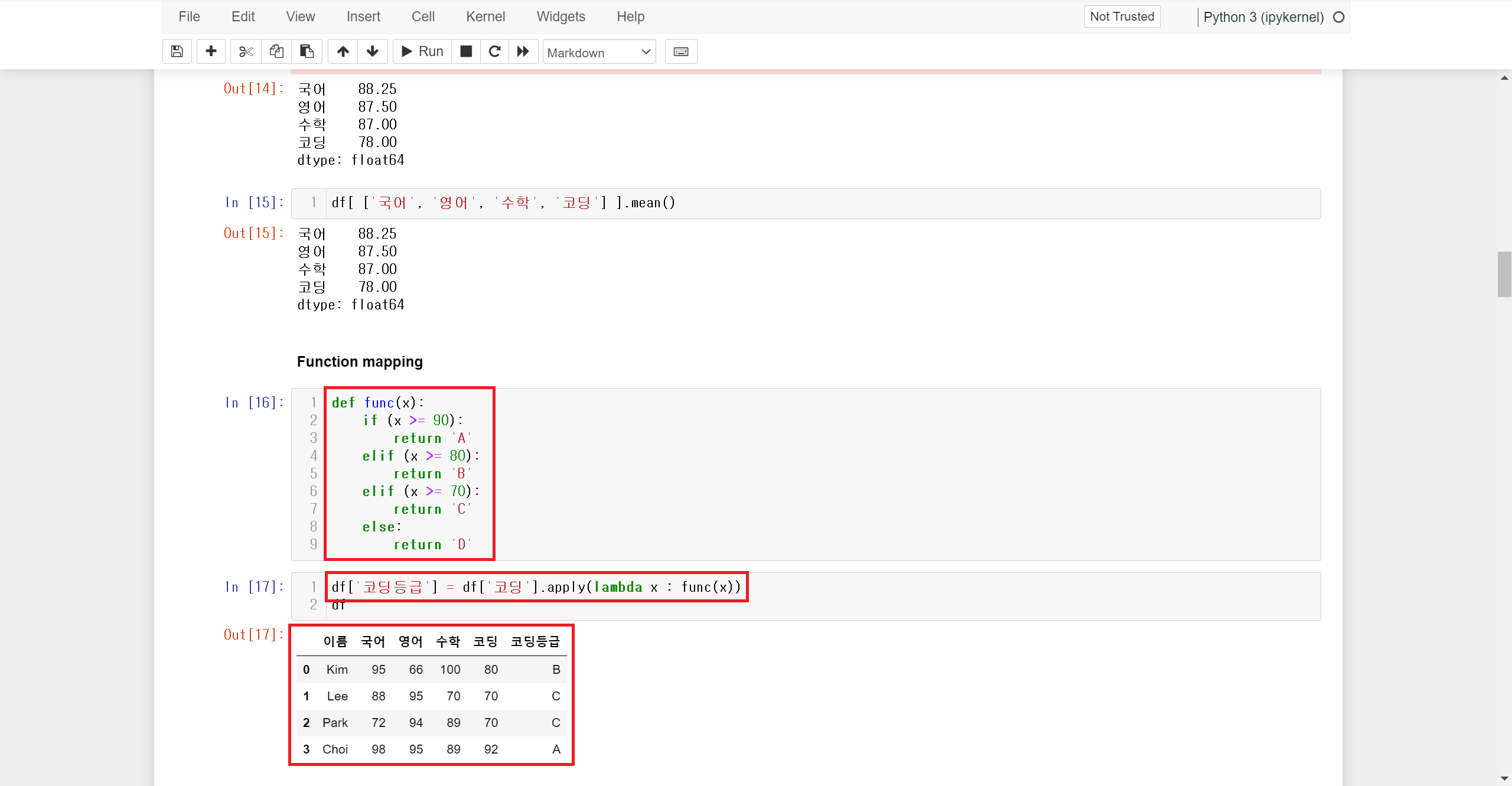Open the Widgets menu
The image size is (1512, 786).
(561, 17)
